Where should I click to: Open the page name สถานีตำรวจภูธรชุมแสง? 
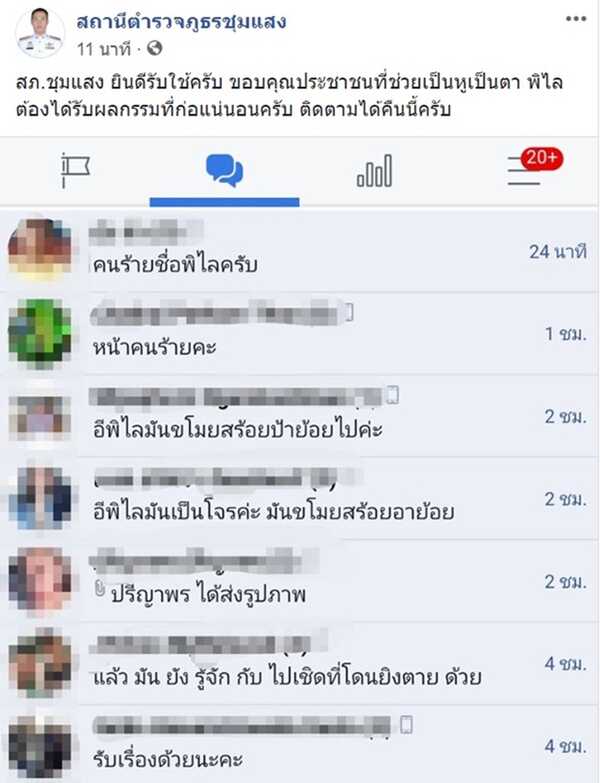[181, 21]
